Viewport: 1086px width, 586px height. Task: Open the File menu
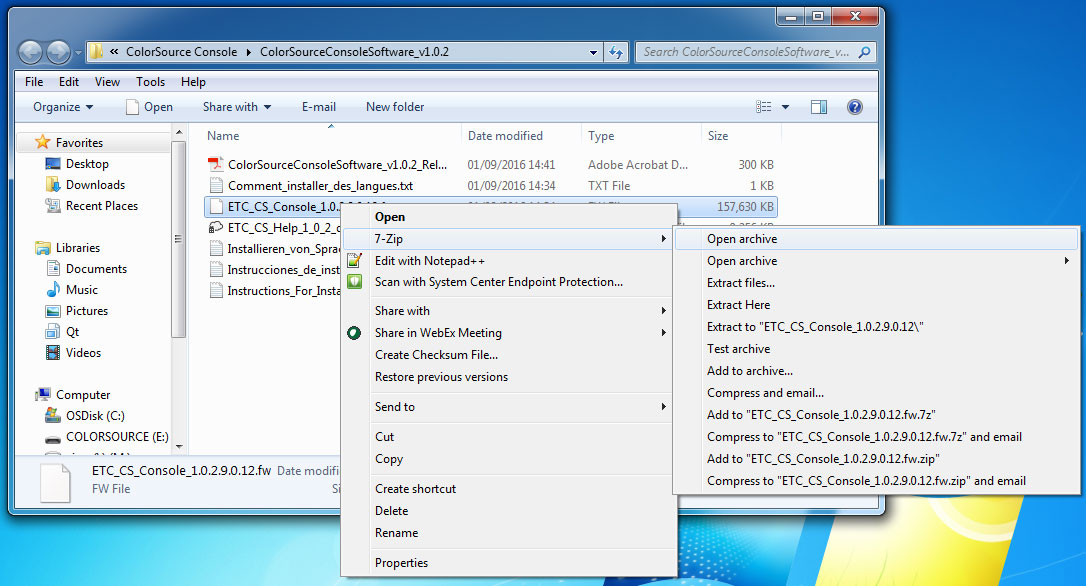tap(34, 82)
